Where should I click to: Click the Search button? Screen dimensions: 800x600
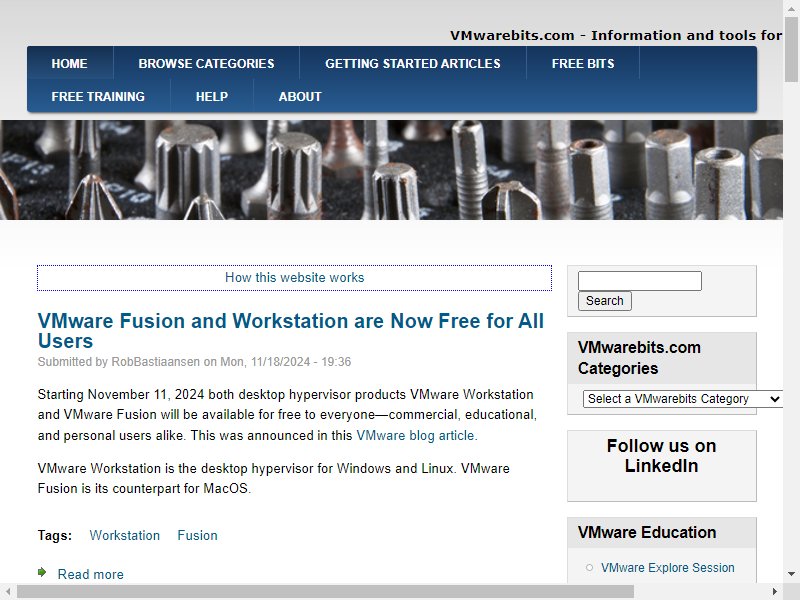pos(605,301)
